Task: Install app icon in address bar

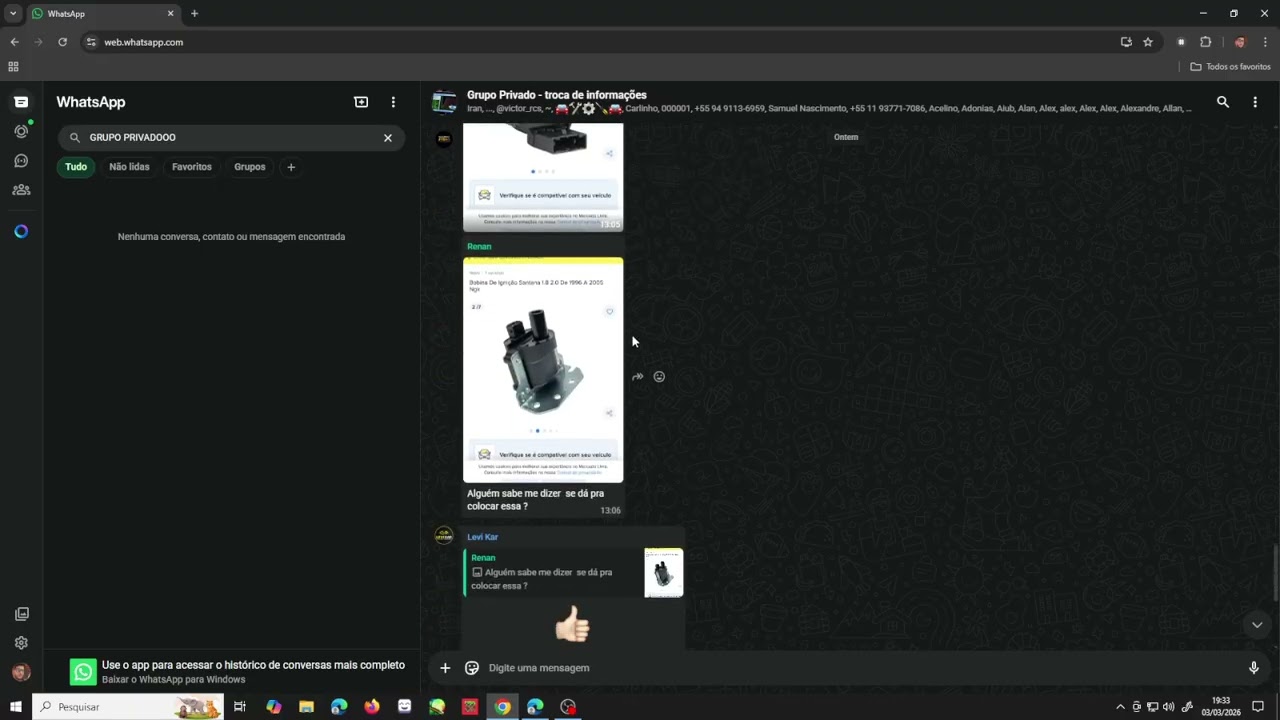Action: [1126, 42]
